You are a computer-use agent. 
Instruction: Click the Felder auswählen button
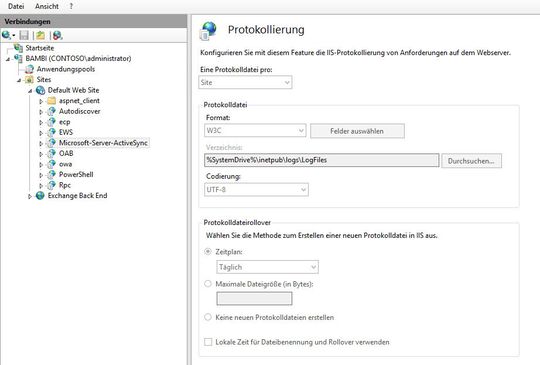357,131
